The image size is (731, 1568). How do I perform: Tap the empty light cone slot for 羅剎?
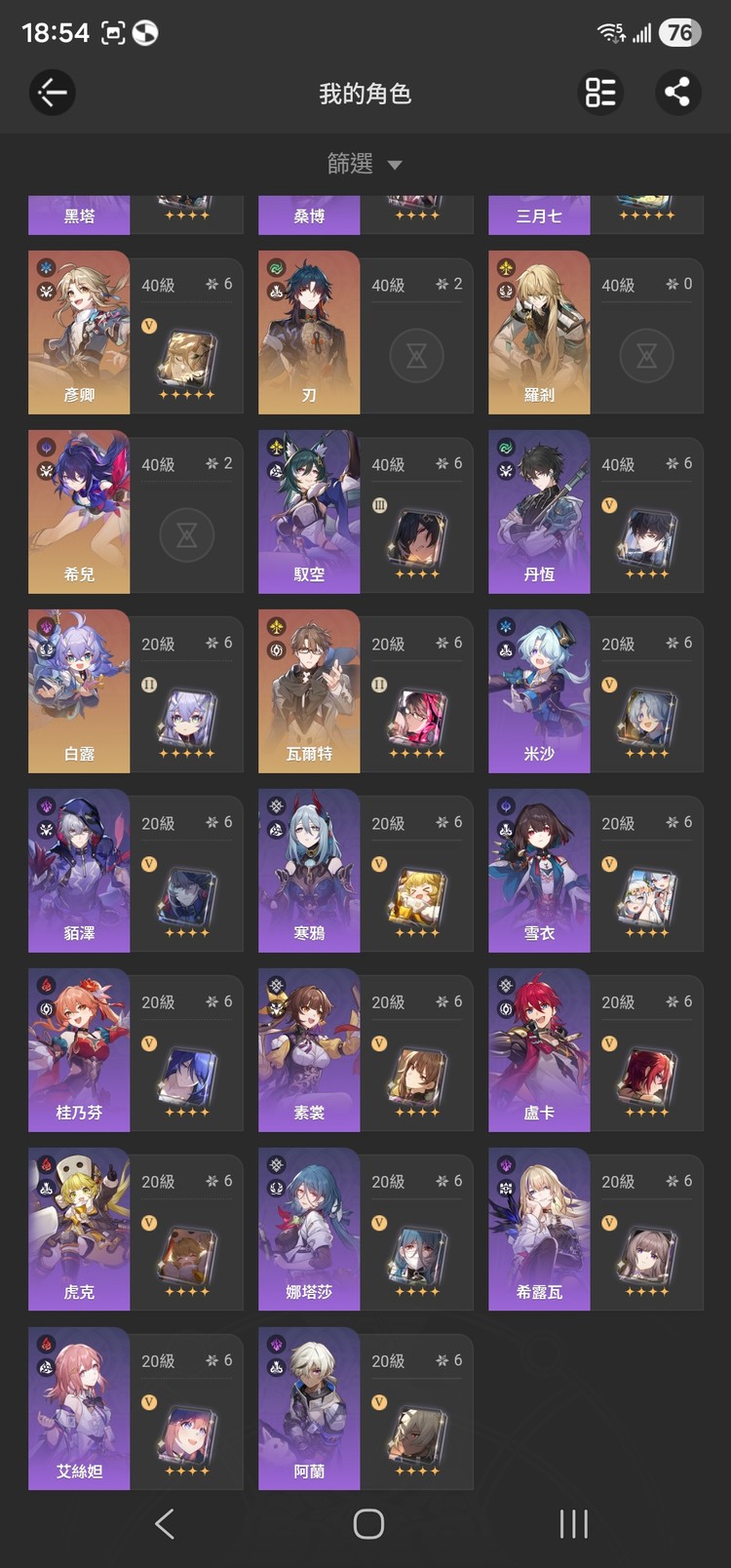(x=646, y=356)
